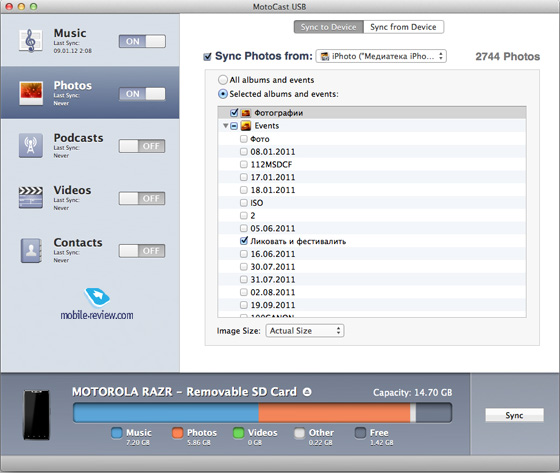Open the Videos category in sidebar
560x473 pixels.
(90, 198)
